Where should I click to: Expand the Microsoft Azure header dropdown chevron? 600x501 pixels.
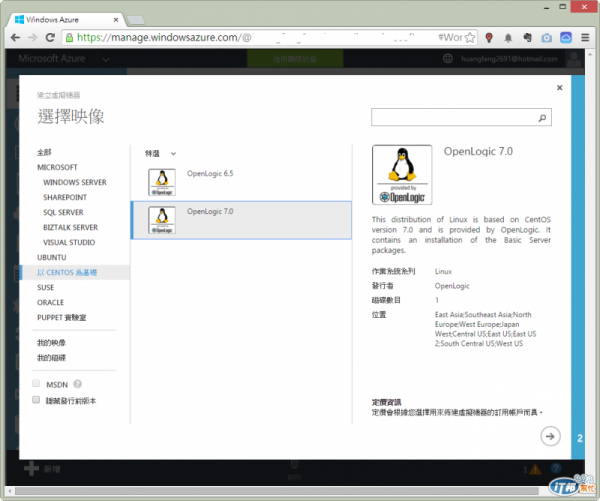(106, 59)
